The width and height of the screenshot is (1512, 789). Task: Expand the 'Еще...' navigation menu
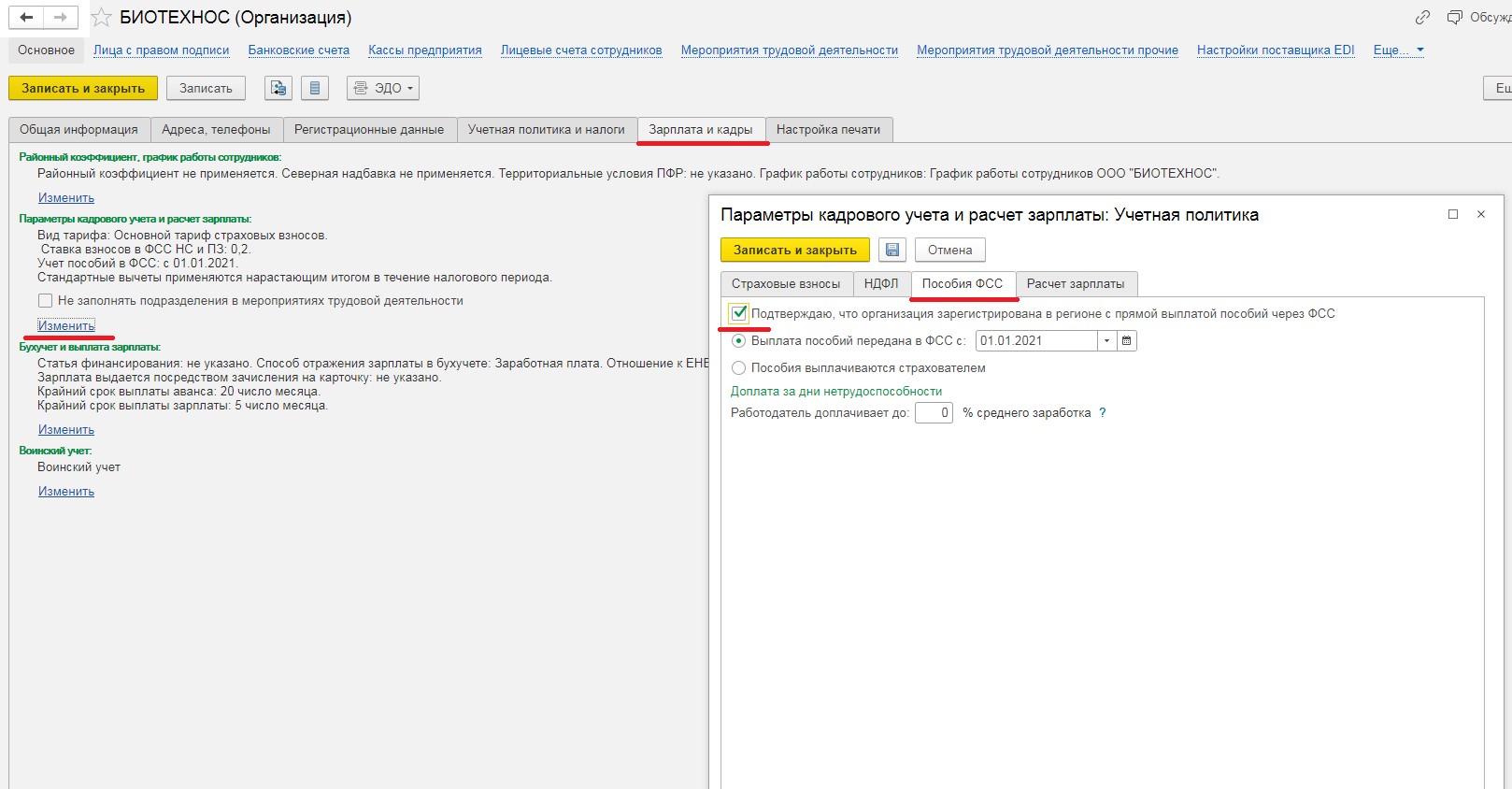pyautogui.click(x=1398, y=50)
